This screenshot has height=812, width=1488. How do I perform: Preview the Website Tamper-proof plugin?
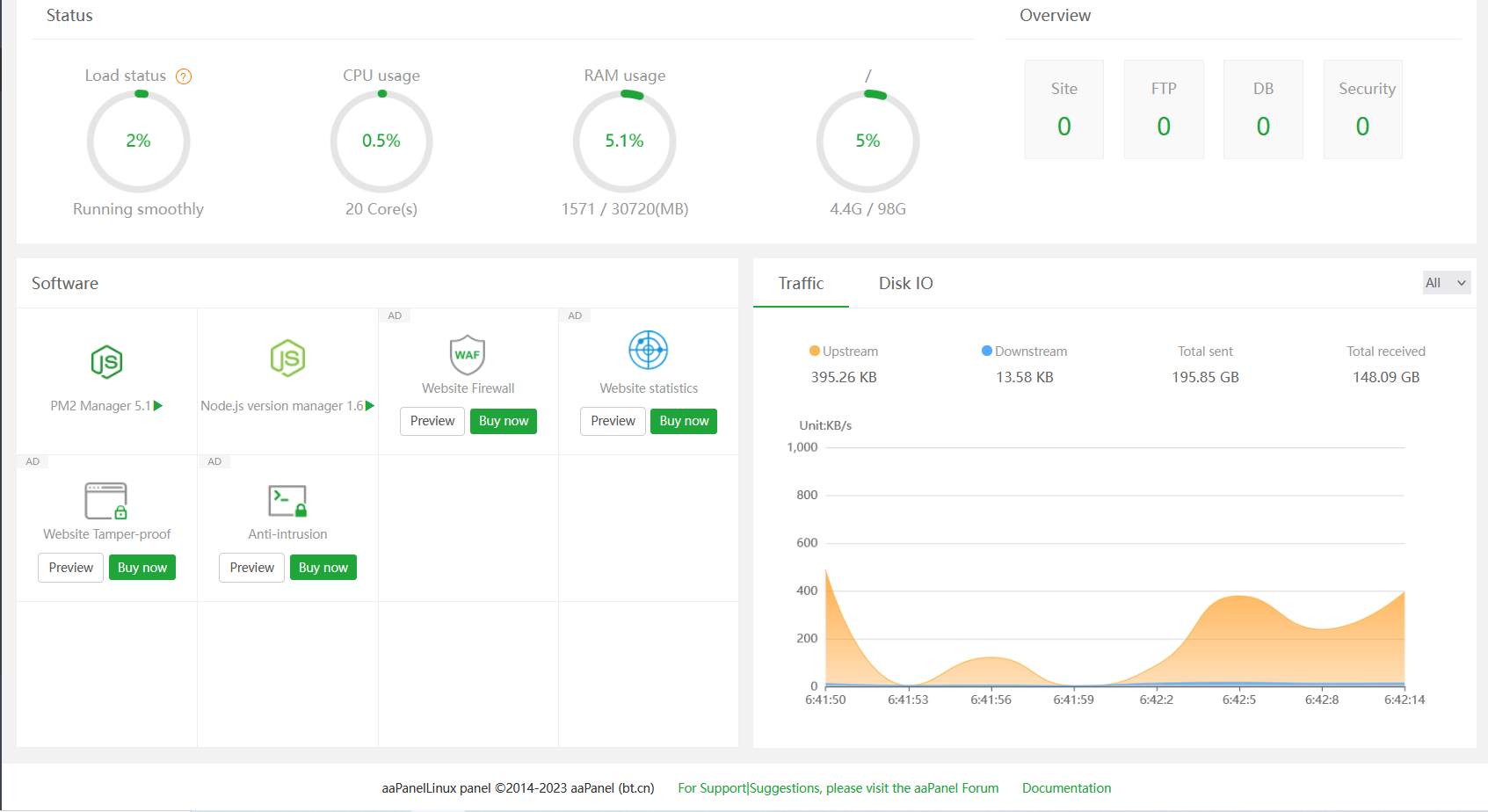point(71,568)
